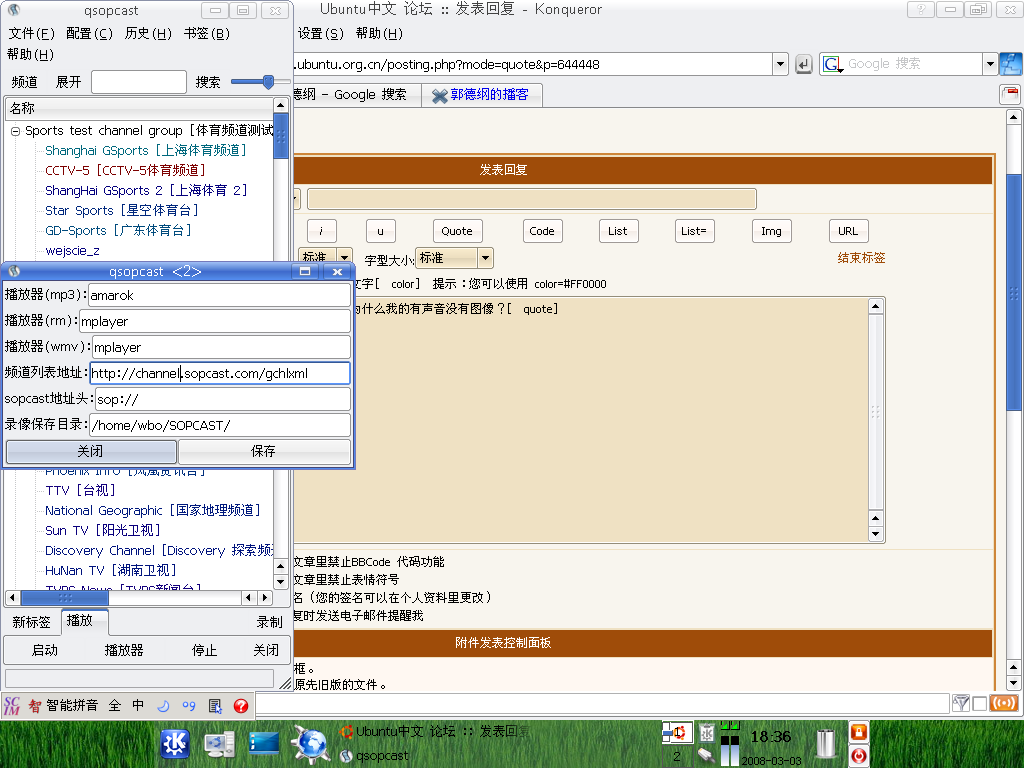Click the qsopcast <2> dialog titlebar icon
The image size is (1024, 768).
14,271
